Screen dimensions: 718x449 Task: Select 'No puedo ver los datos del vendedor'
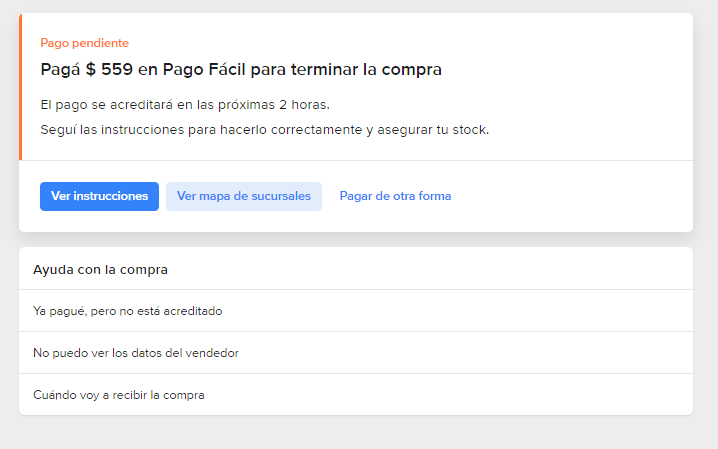[136, 353]
